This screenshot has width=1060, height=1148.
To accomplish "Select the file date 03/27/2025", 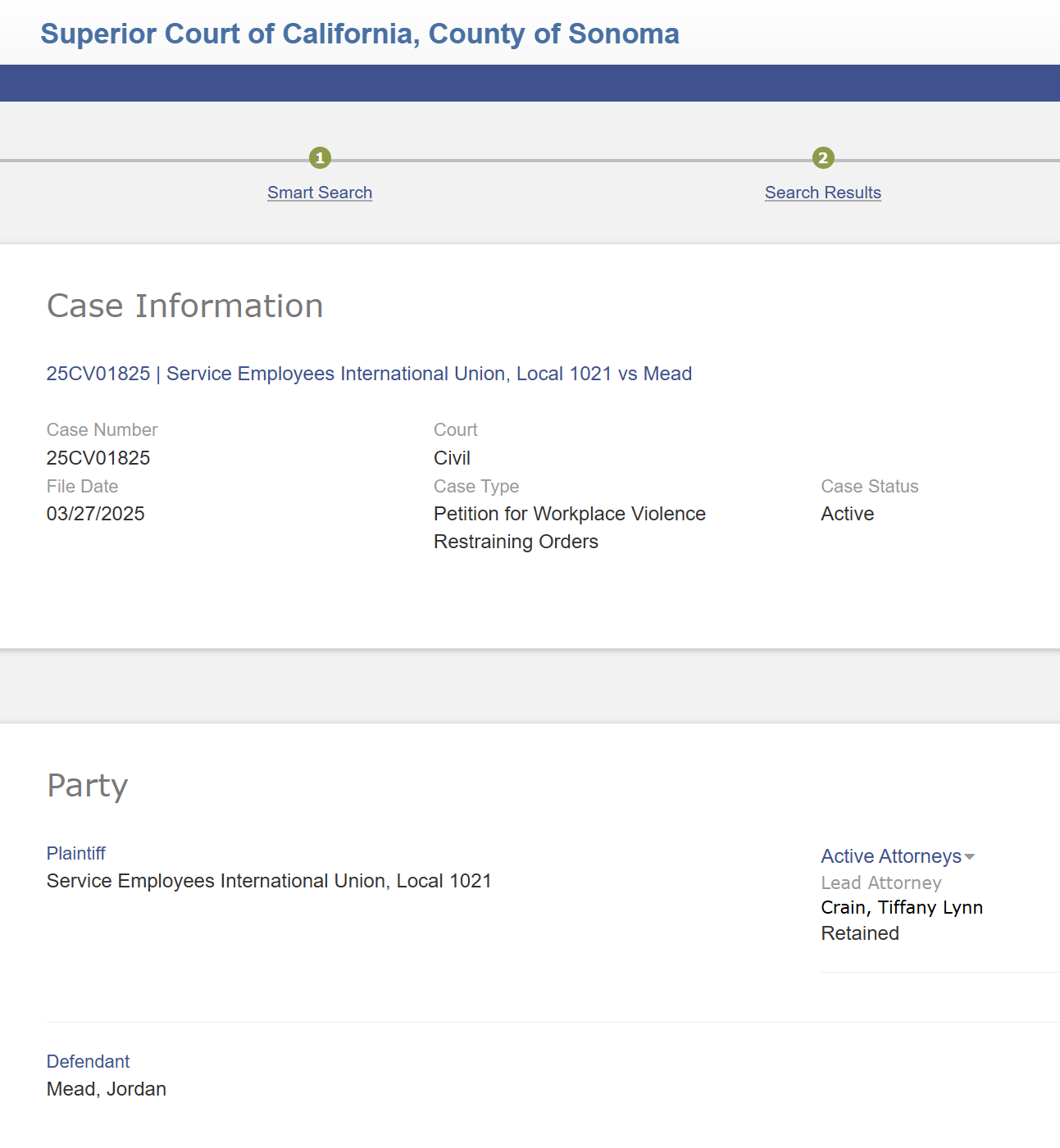I will click(x=95, y=514).
